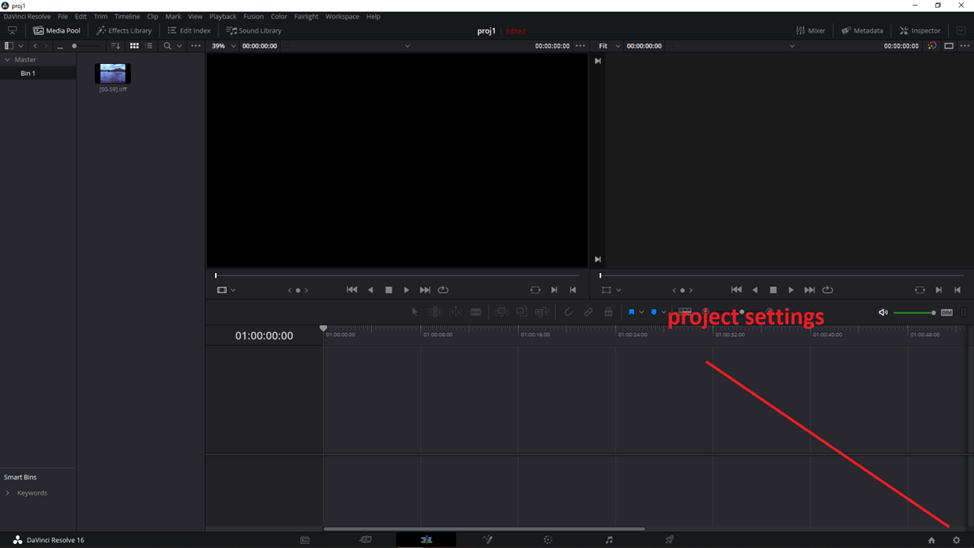Click the blue Flag icon

(631, 312)
